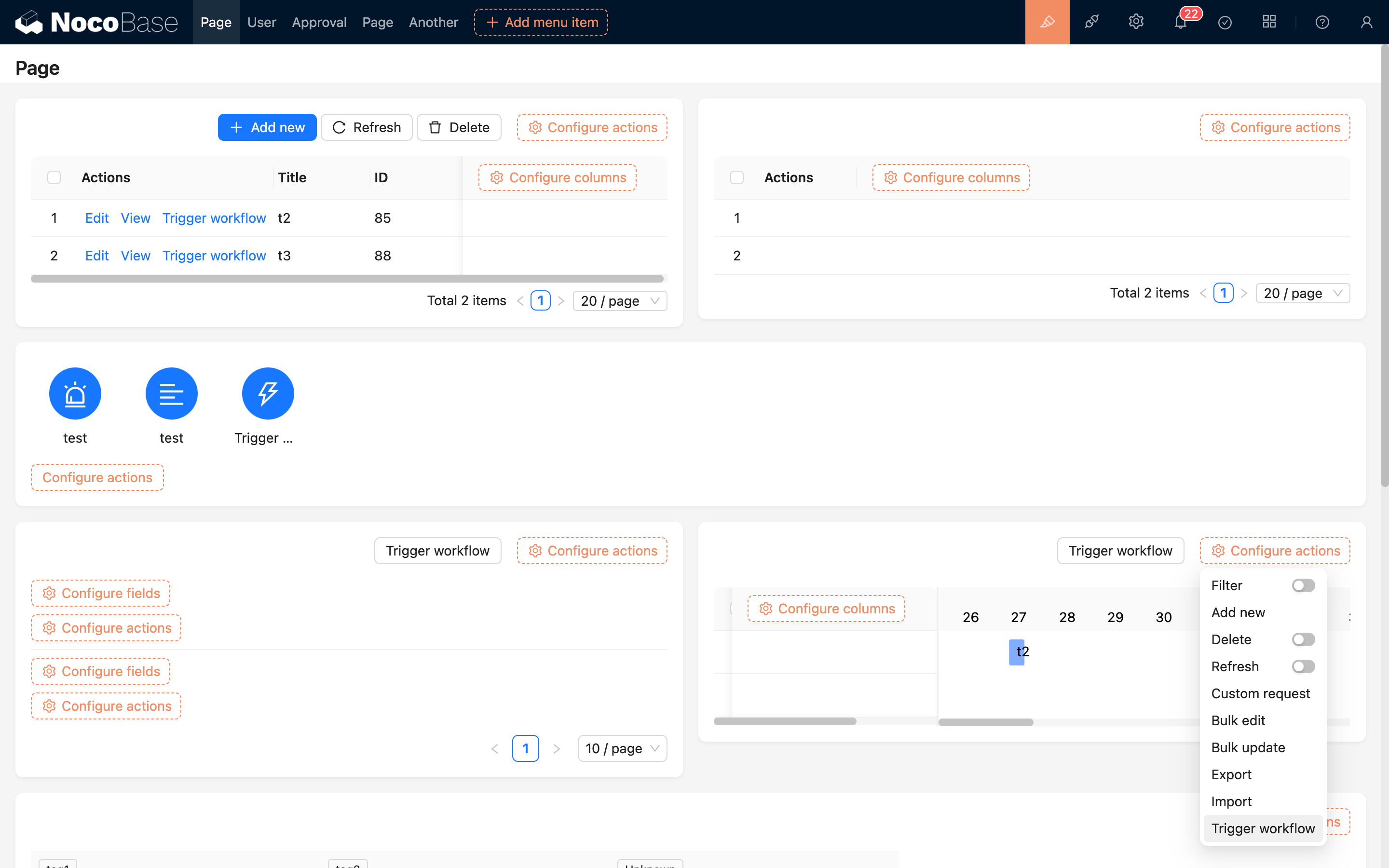Exit the UI Editor highlighter mode
This screenshot has width=1389, height=868.
(x=1047, y=22)
